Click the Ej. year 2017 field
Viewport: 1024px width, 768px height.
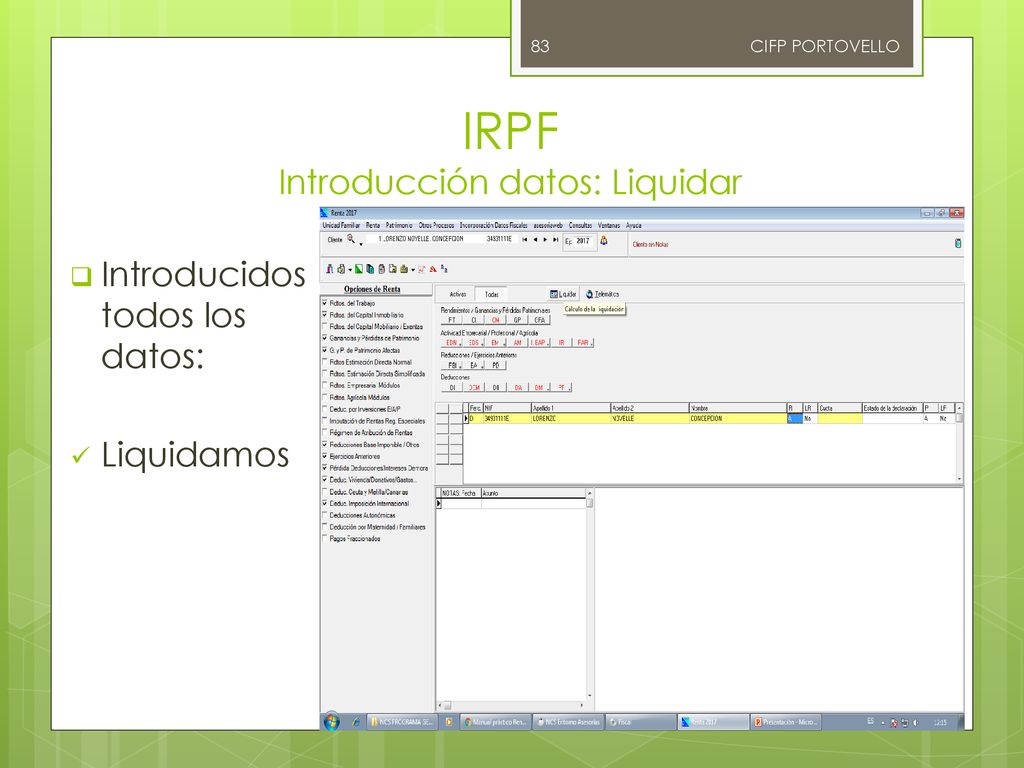[x=583, y=241]
